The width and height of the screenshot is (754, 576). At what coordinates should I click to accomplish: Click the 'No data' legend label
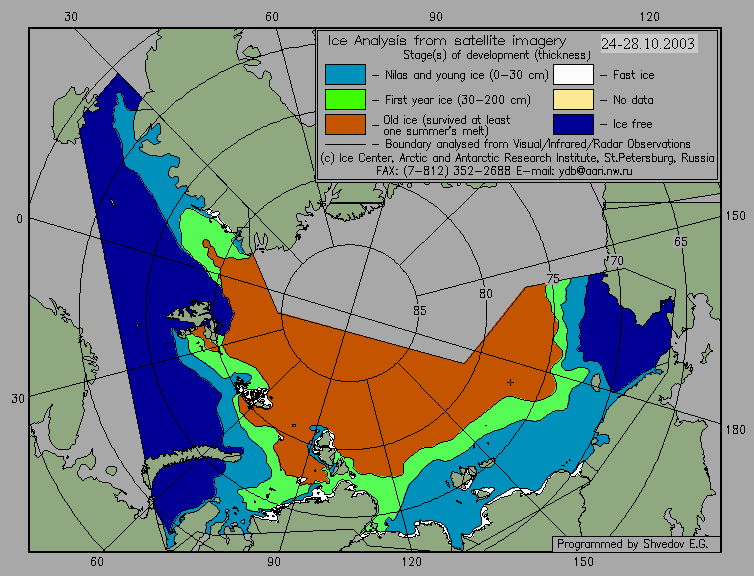click(633, 100)
